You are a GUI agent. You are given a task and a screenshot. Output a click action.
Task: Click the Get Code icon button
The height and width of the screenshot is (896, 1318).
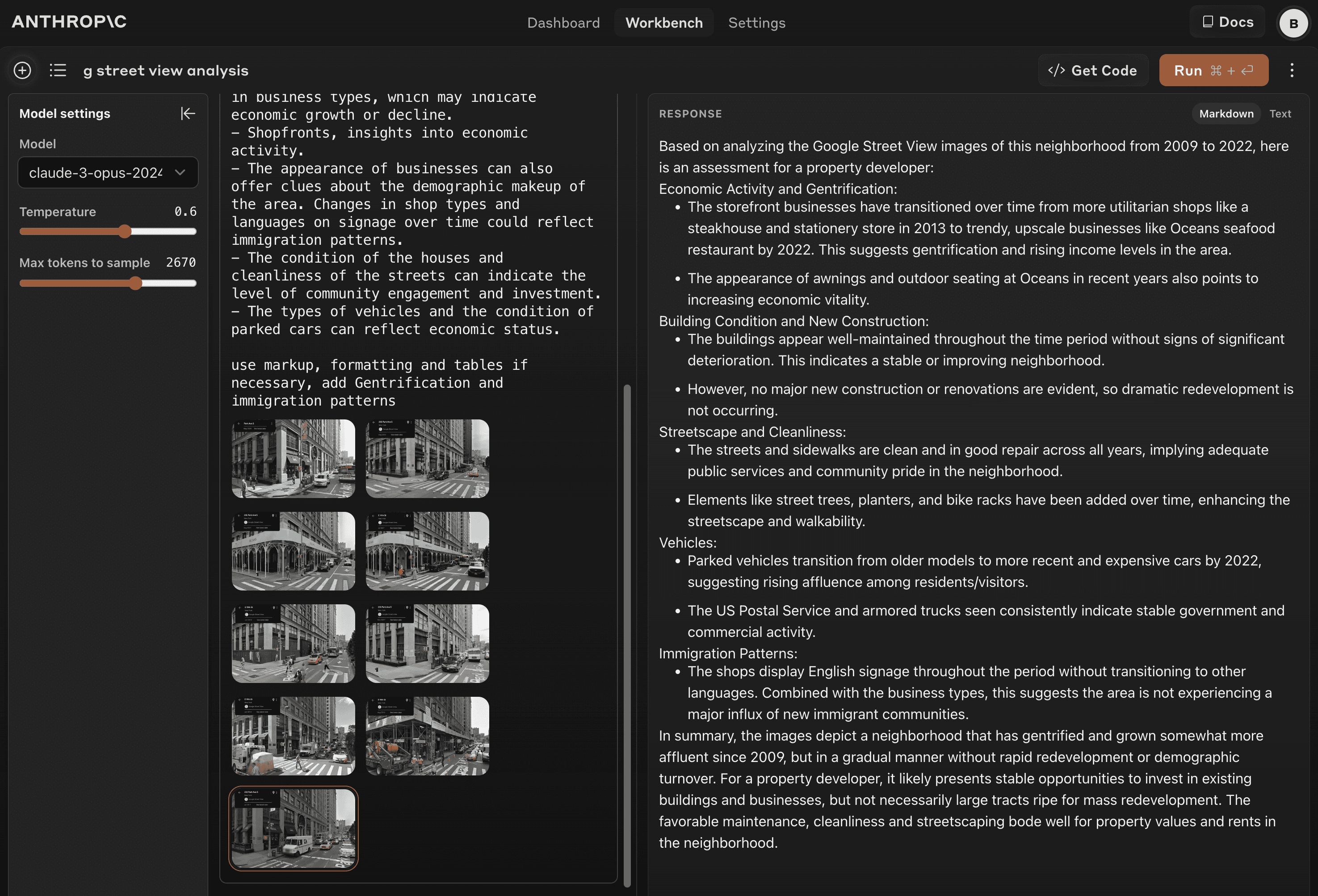pos(1093,70)
